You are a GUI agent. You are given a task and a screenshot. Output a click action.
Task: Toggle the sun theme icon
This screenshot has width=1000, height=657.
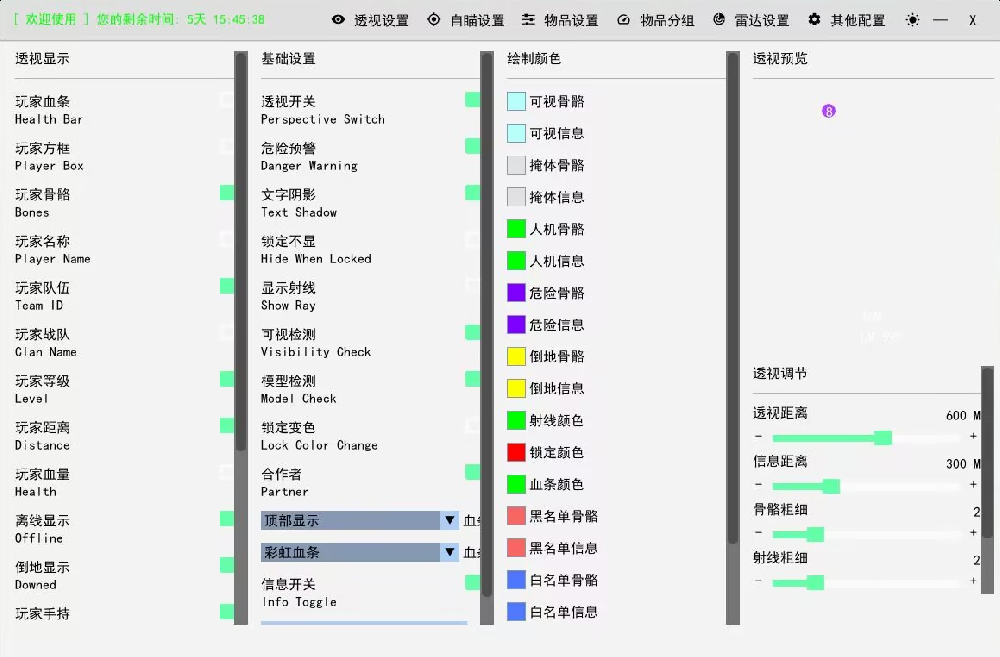(x=913, y=20)
